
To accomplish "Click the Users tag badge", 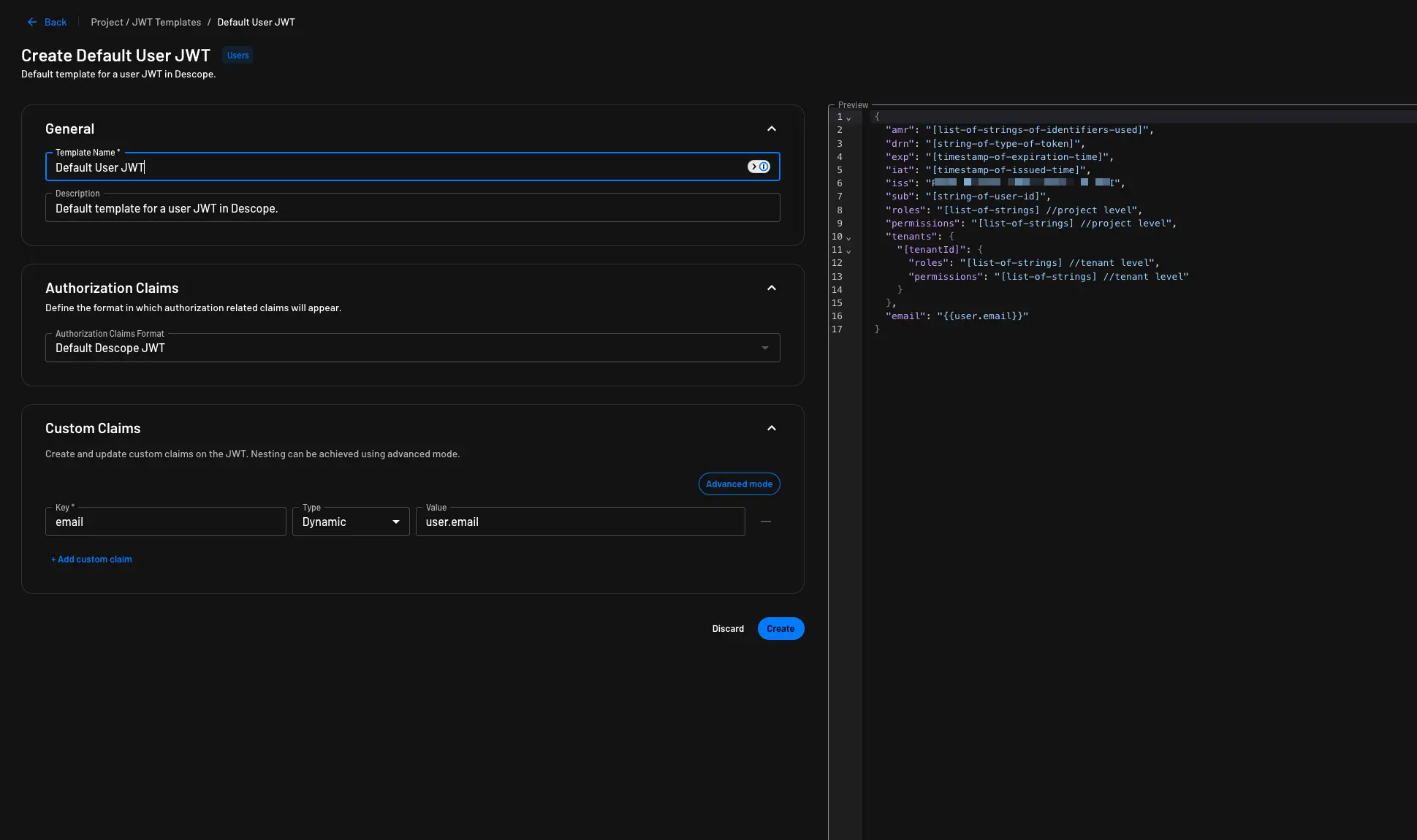I will pyautogui.click(x=238, y=56).
